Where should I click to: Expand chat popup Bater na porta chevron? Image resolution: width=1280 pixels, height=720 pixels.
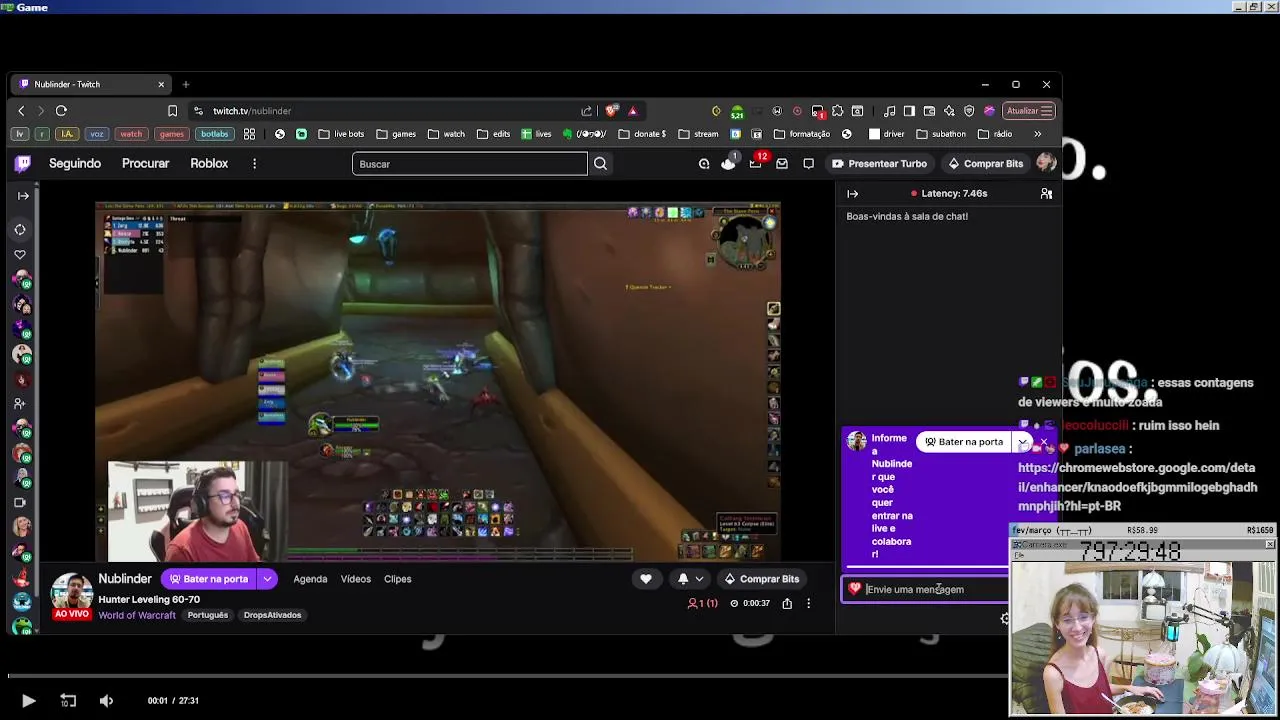pyautogui.click(x=1022, y=442)
